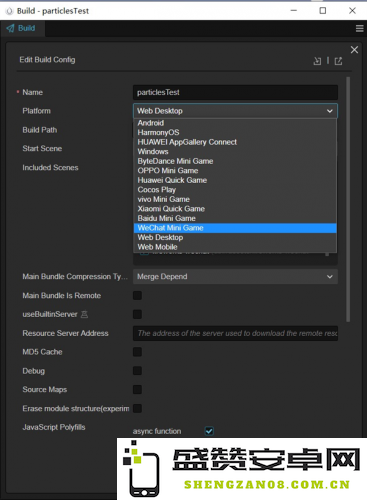Expand the Main Bundle Compression Type dropdown
The image size is (367, 500).
235,277
